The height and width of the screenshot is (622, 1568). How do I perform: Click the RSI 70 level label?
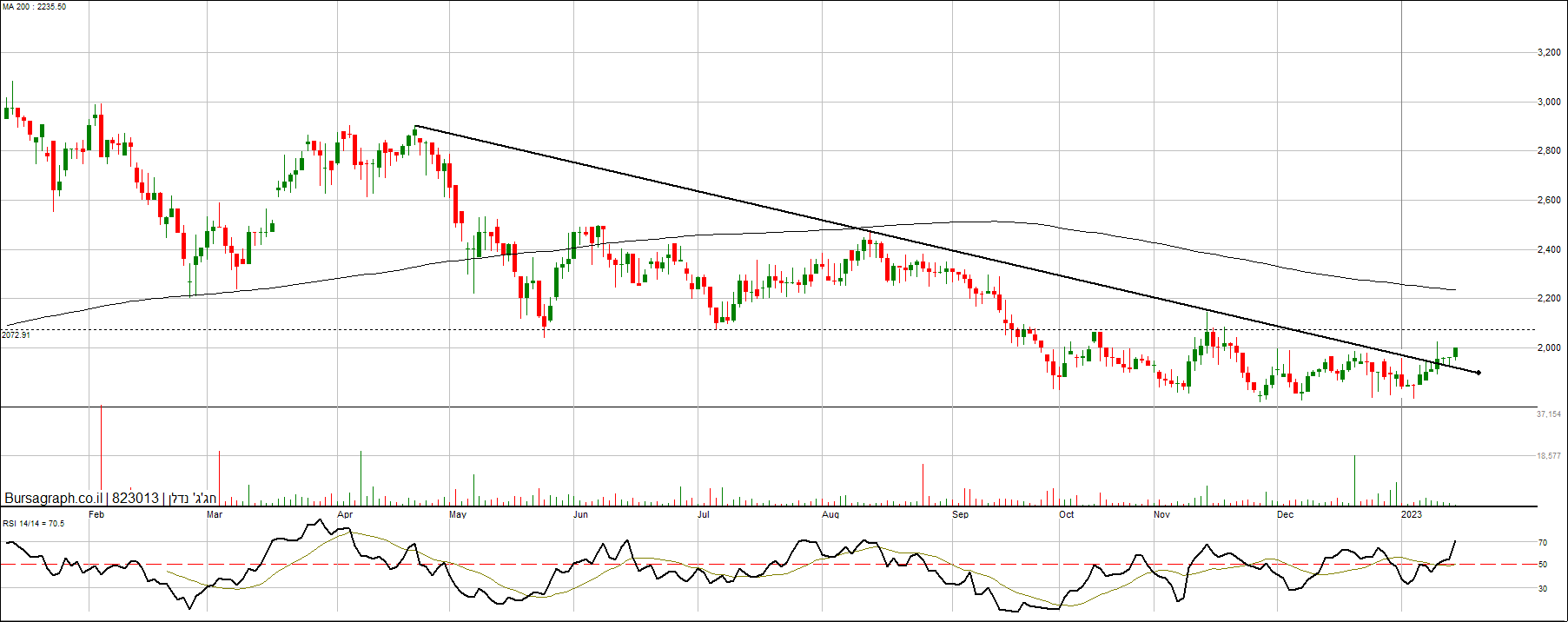pos(1542,543)
